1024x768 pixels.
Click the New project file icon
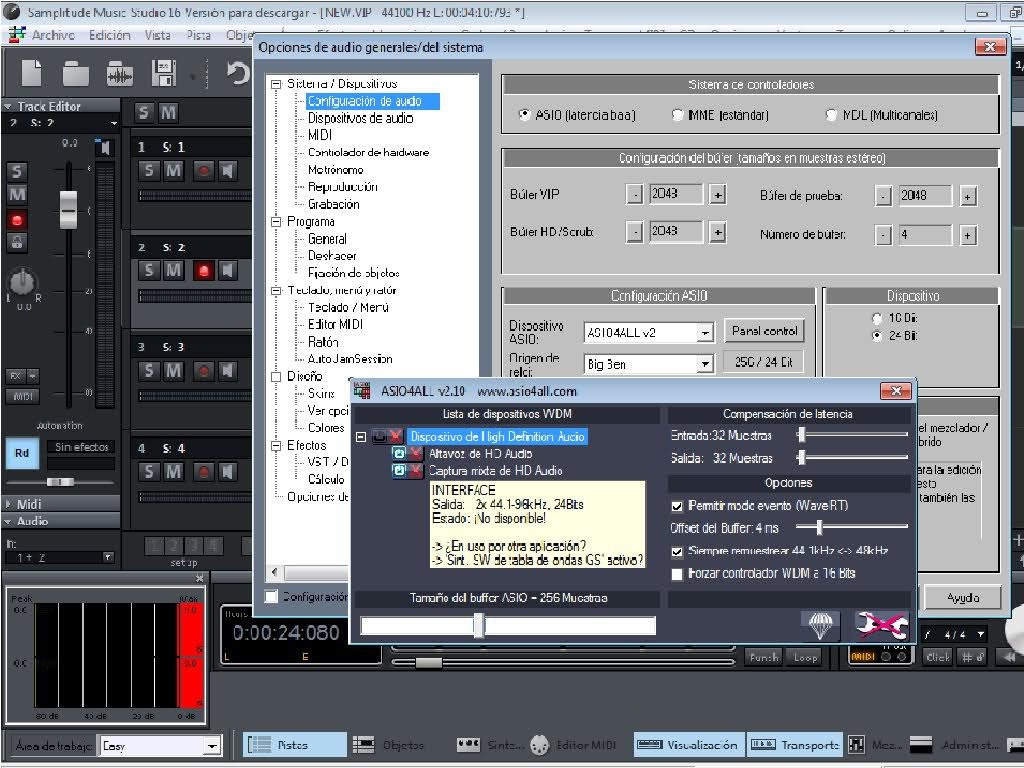pyautogui.click(x=32, y=73)
